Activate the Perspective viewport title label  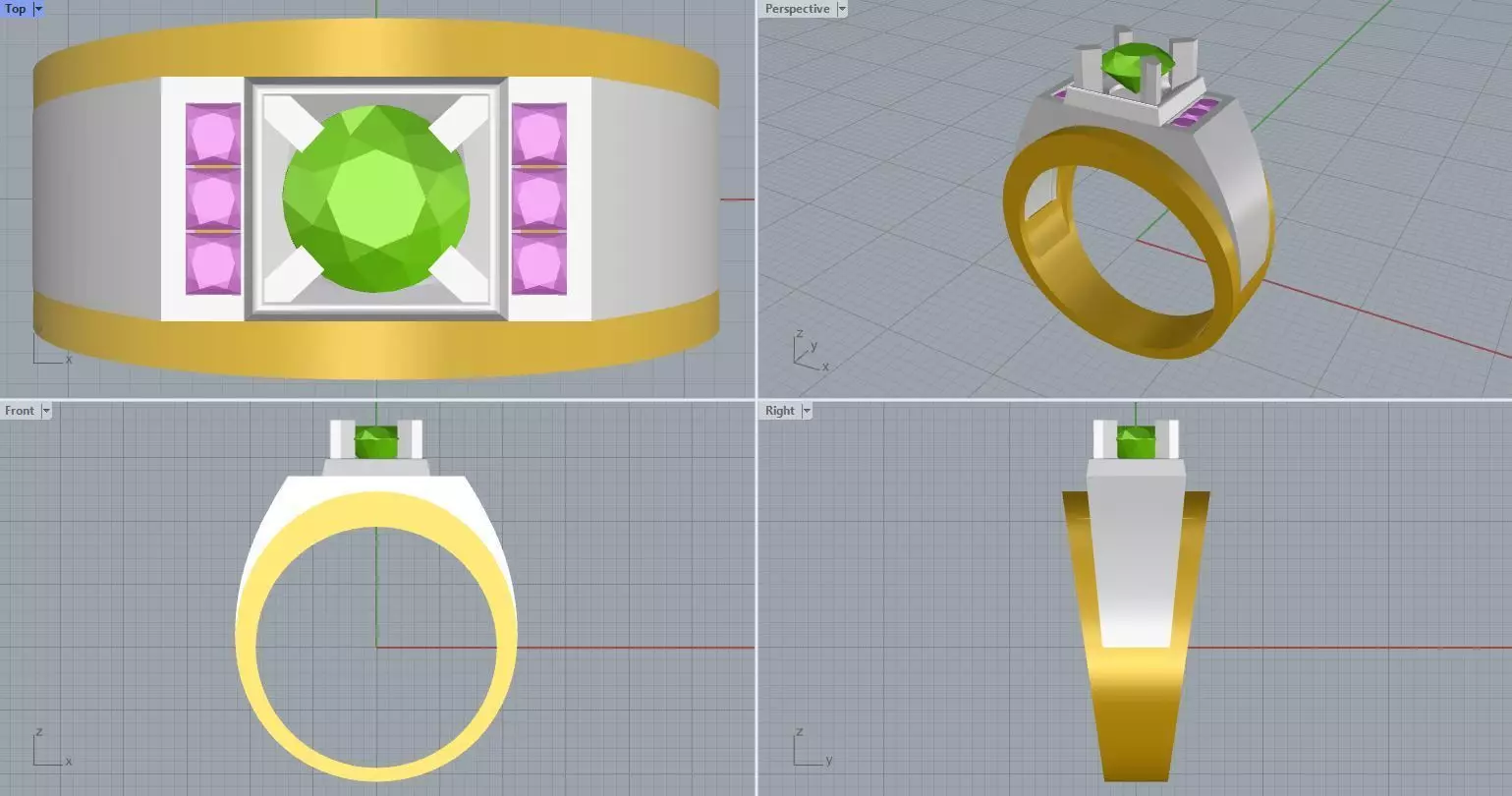[797, 9]
